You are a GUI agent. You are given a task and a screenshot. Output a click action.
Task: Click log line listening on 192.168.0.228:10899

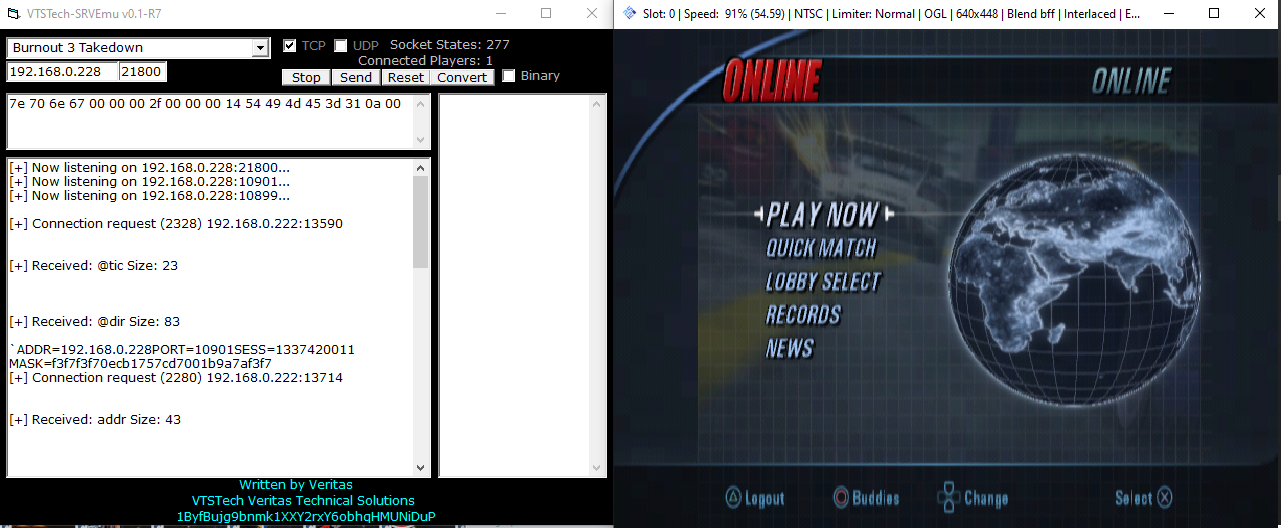pos(150,196)
